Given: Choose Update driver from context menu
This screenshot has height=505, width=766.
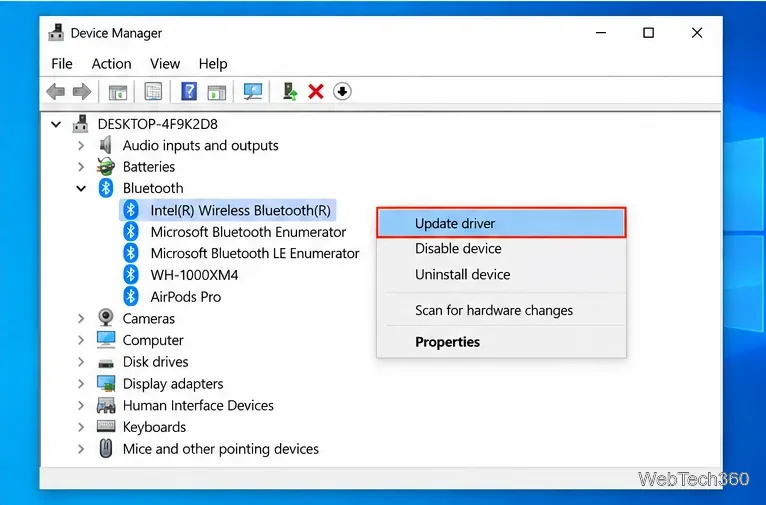Looking at the screenshot, I should 501,223.
